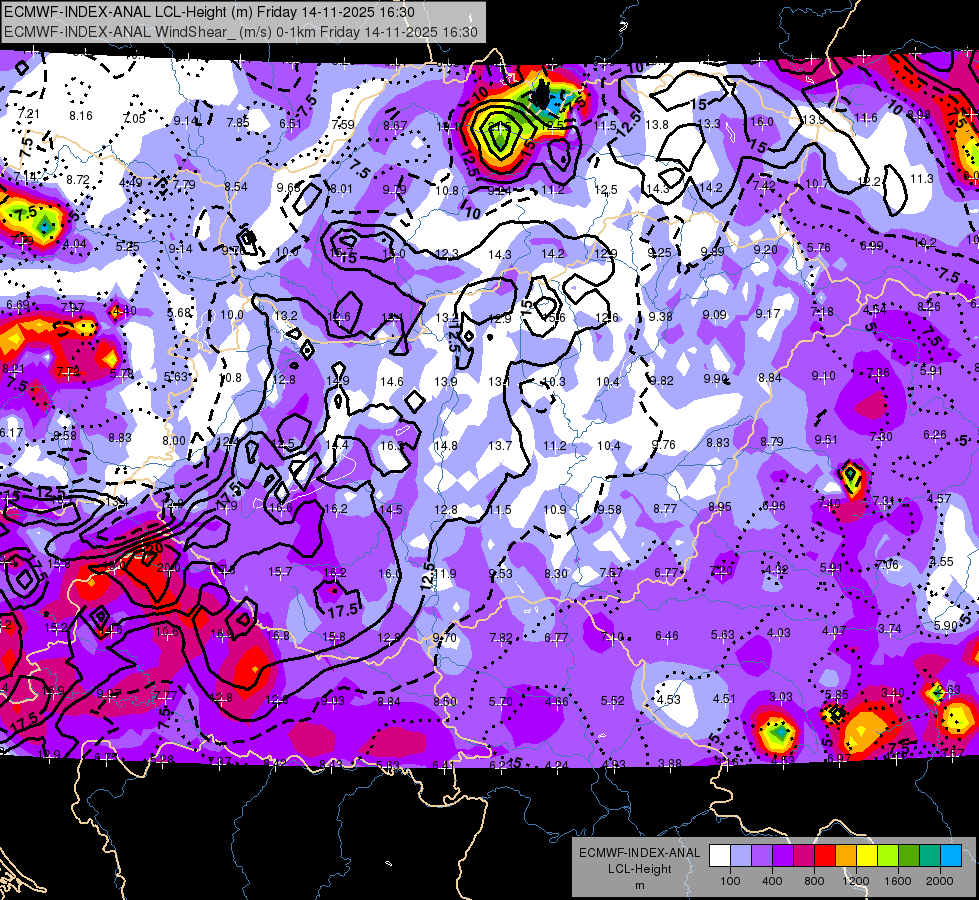Click the wind shear value 4.57
Image resolution: width=979 pixels, height=900 pixels.
(x=939, y=498)
